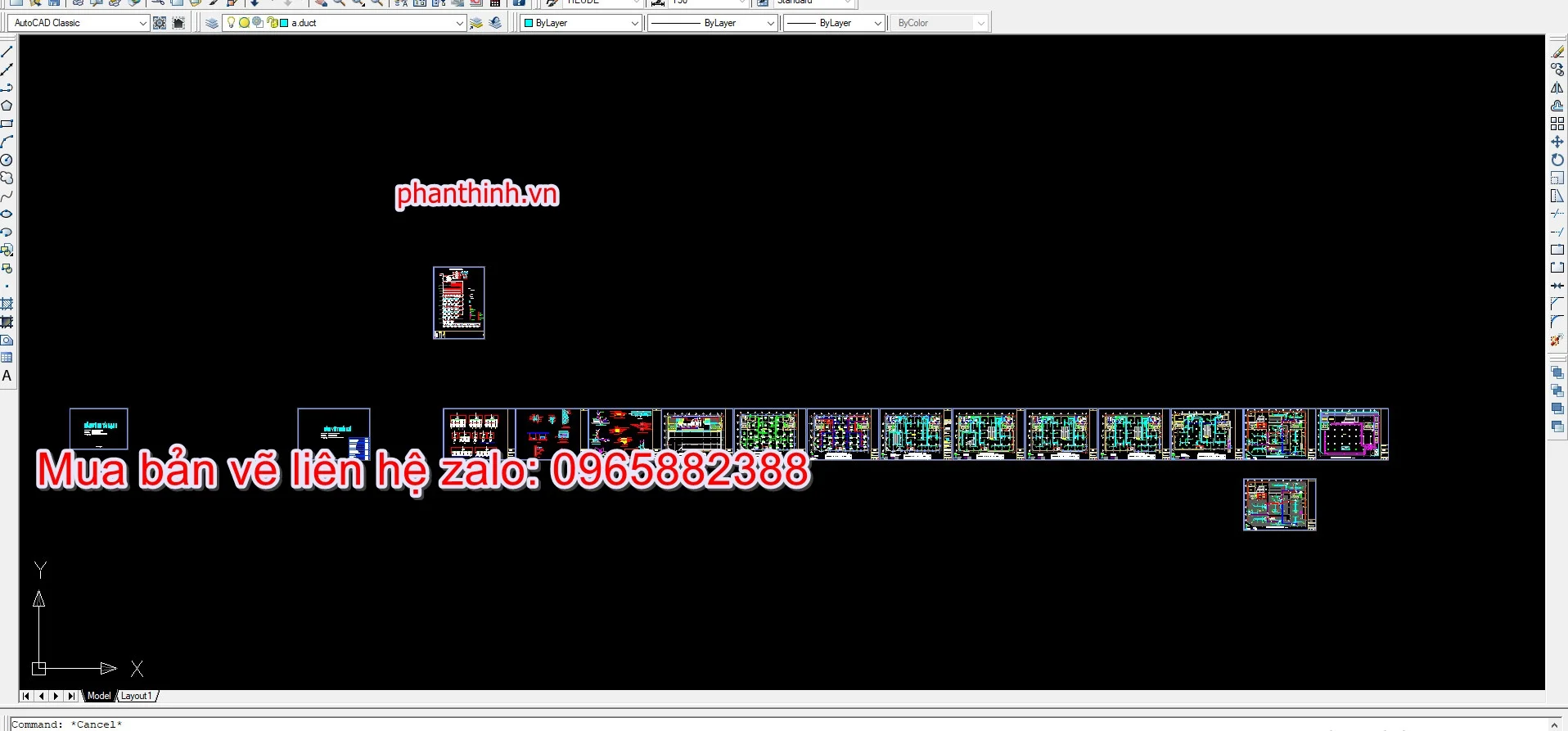Open the Gradient fill tool
Image resolution: width=1568 pixels, height=731 pixels.
pyautogui.click(x=7, y=322)
